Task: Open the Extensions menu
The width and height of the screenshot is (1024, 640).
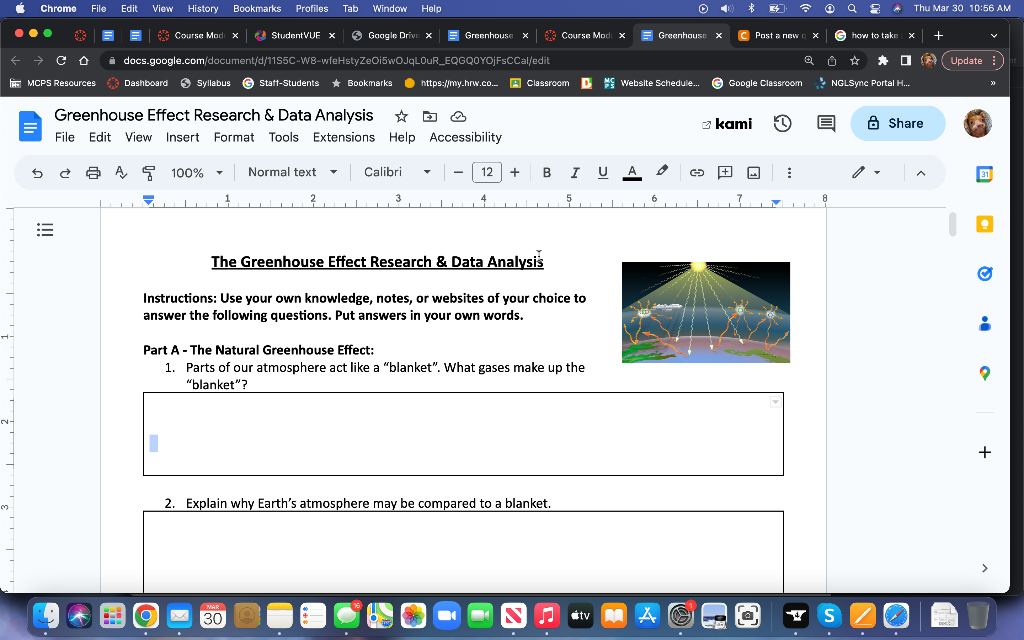Action: pos(344,137)
